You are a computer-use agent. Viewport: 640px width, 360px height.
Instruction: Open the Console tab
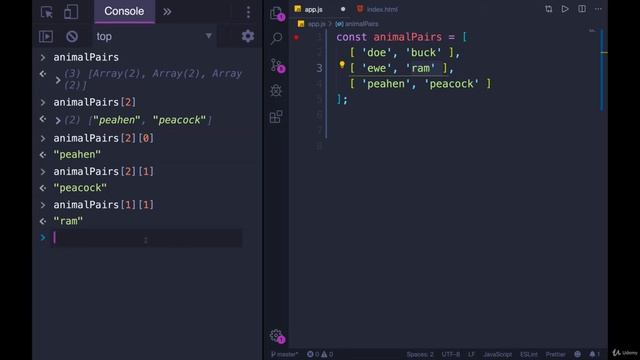tap(124, 11)
